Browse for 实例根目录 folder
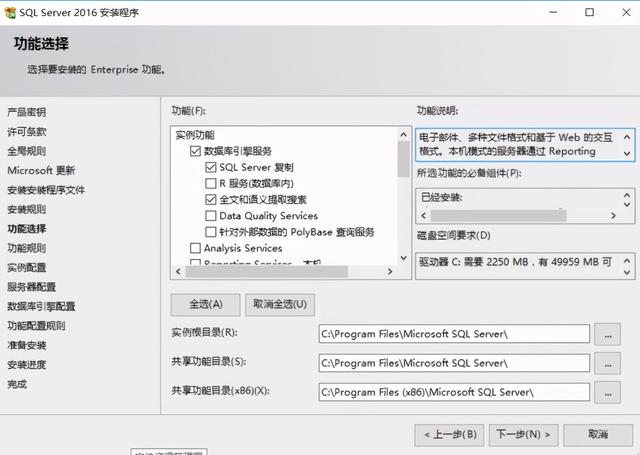The height and width of the screenshot is (455, 640). 608,334
